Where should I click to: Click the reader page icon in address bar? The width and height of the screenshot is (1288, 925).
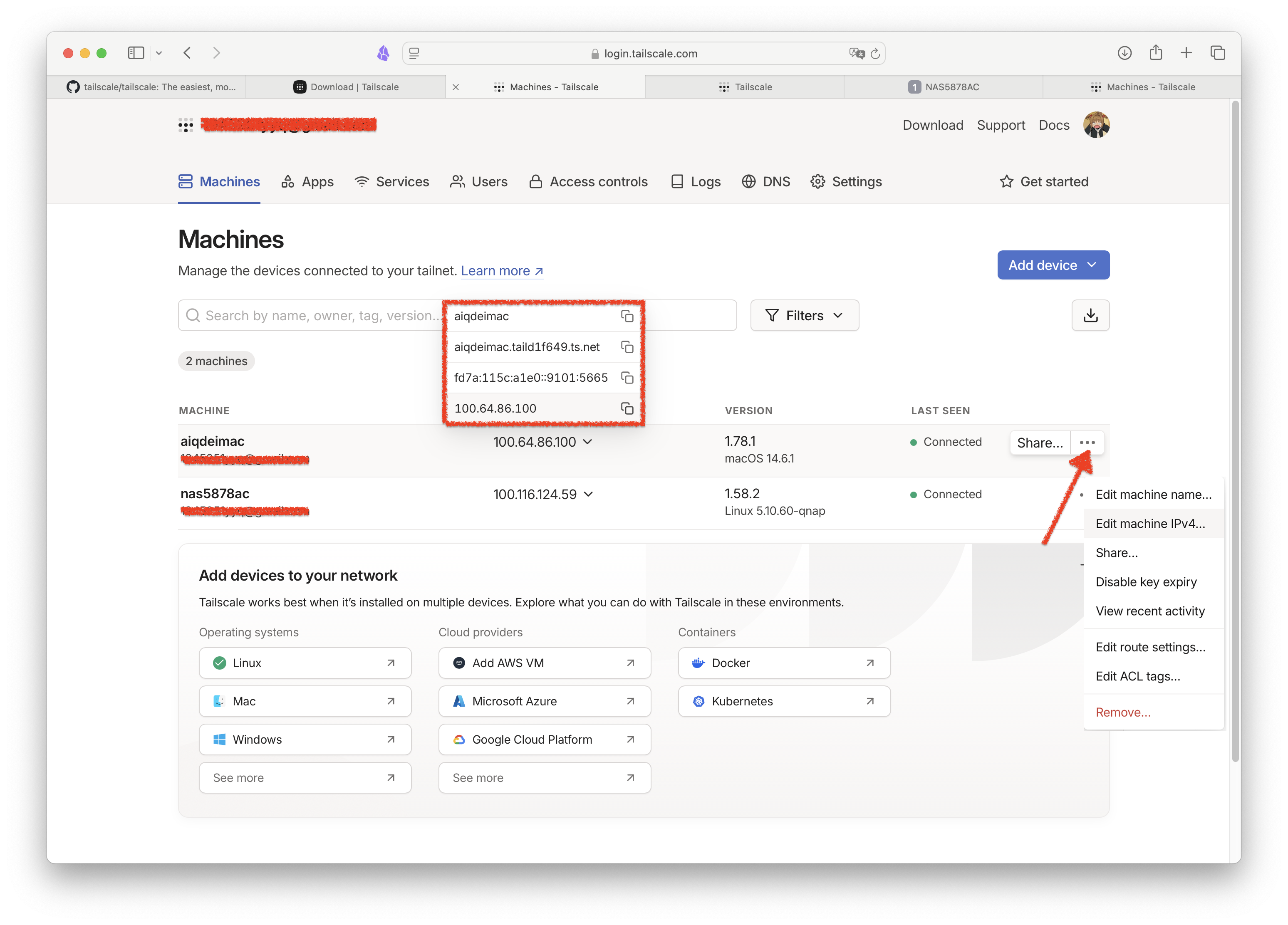click(x=414, y=53)
